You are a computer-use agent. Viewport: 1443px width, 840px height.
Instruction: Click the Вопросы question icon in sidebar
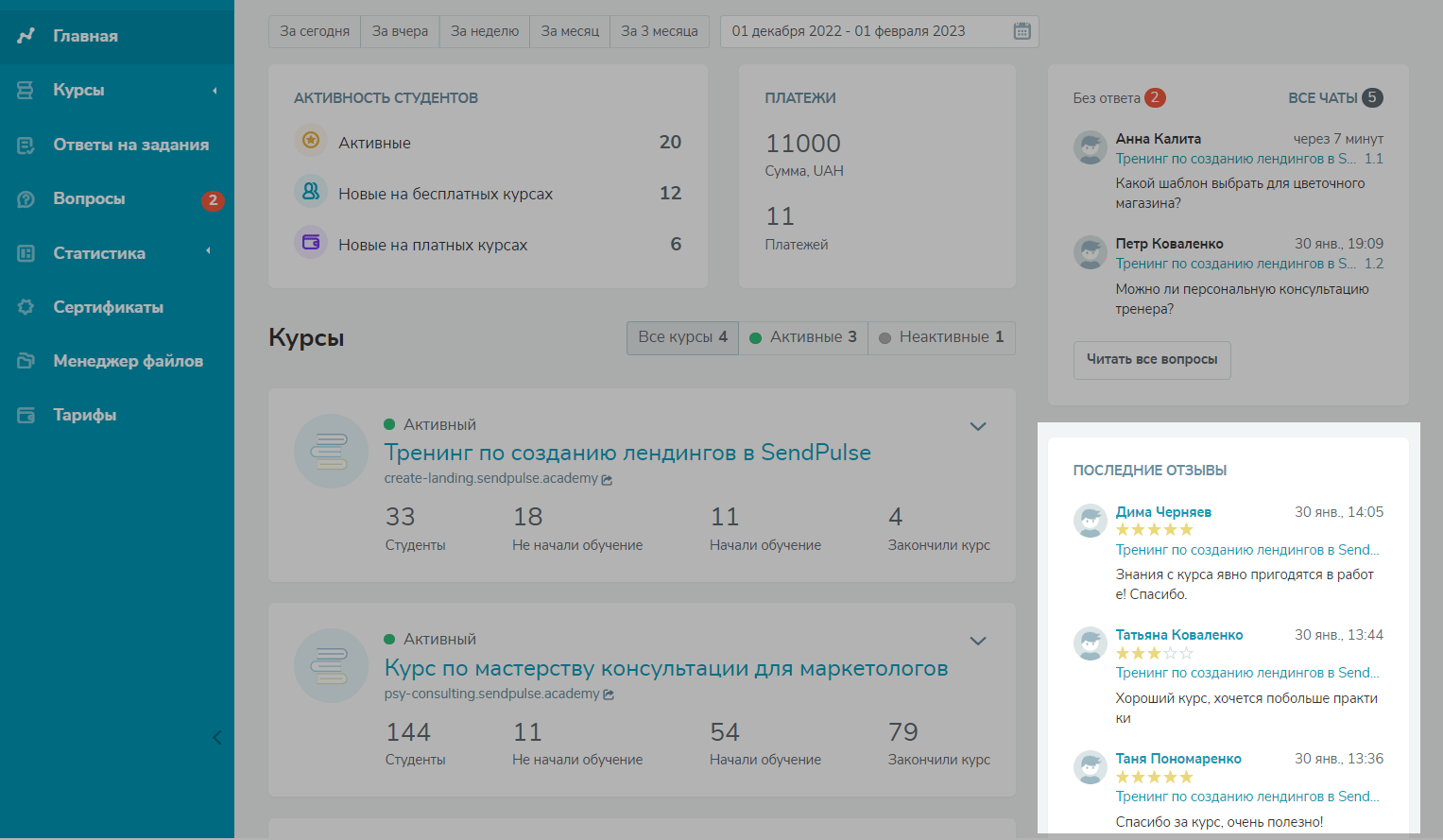point(26,199)
